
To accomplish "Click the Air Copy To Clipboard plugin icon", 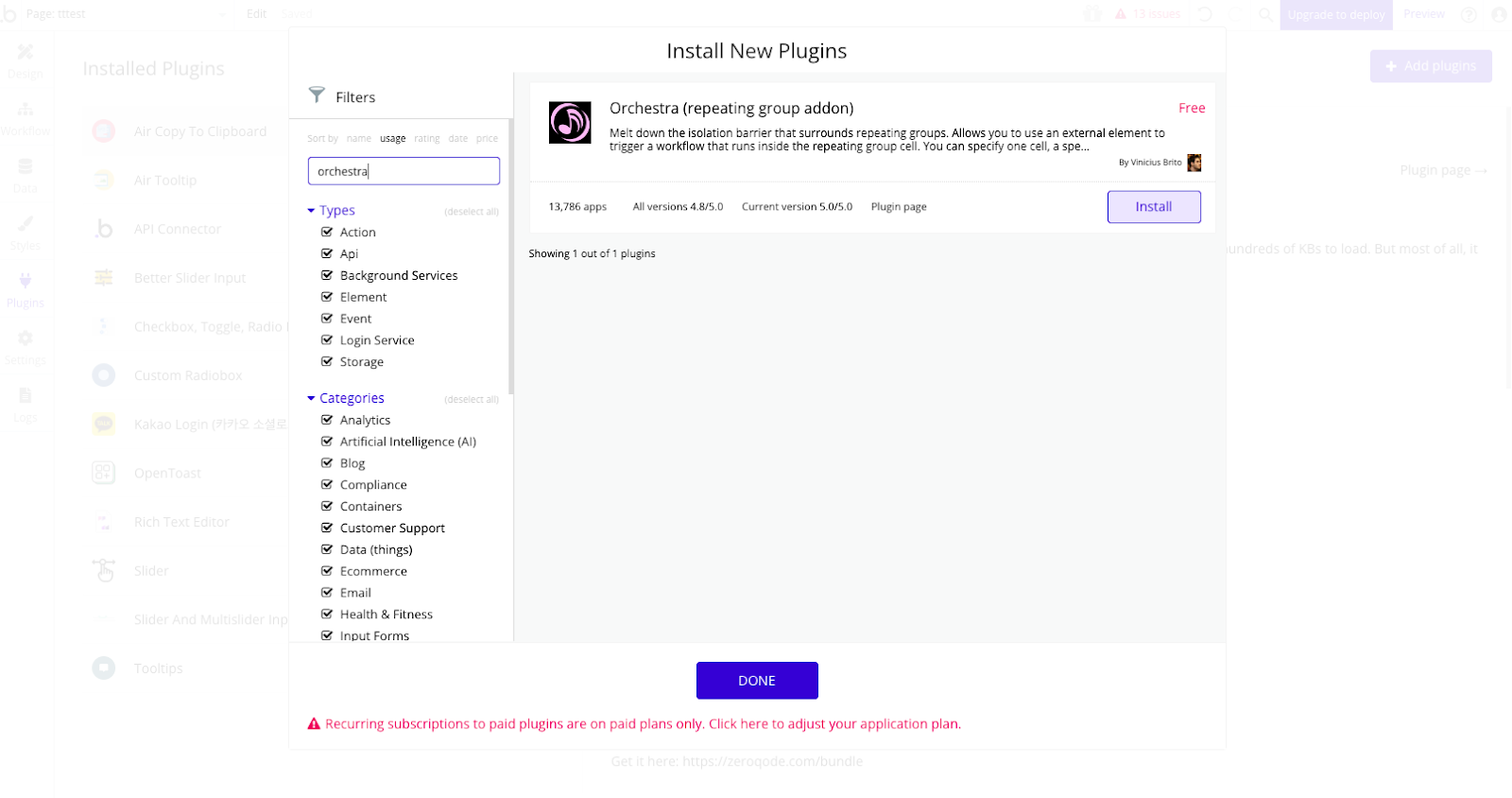I will pyautogui.click(x=104, y=131).
